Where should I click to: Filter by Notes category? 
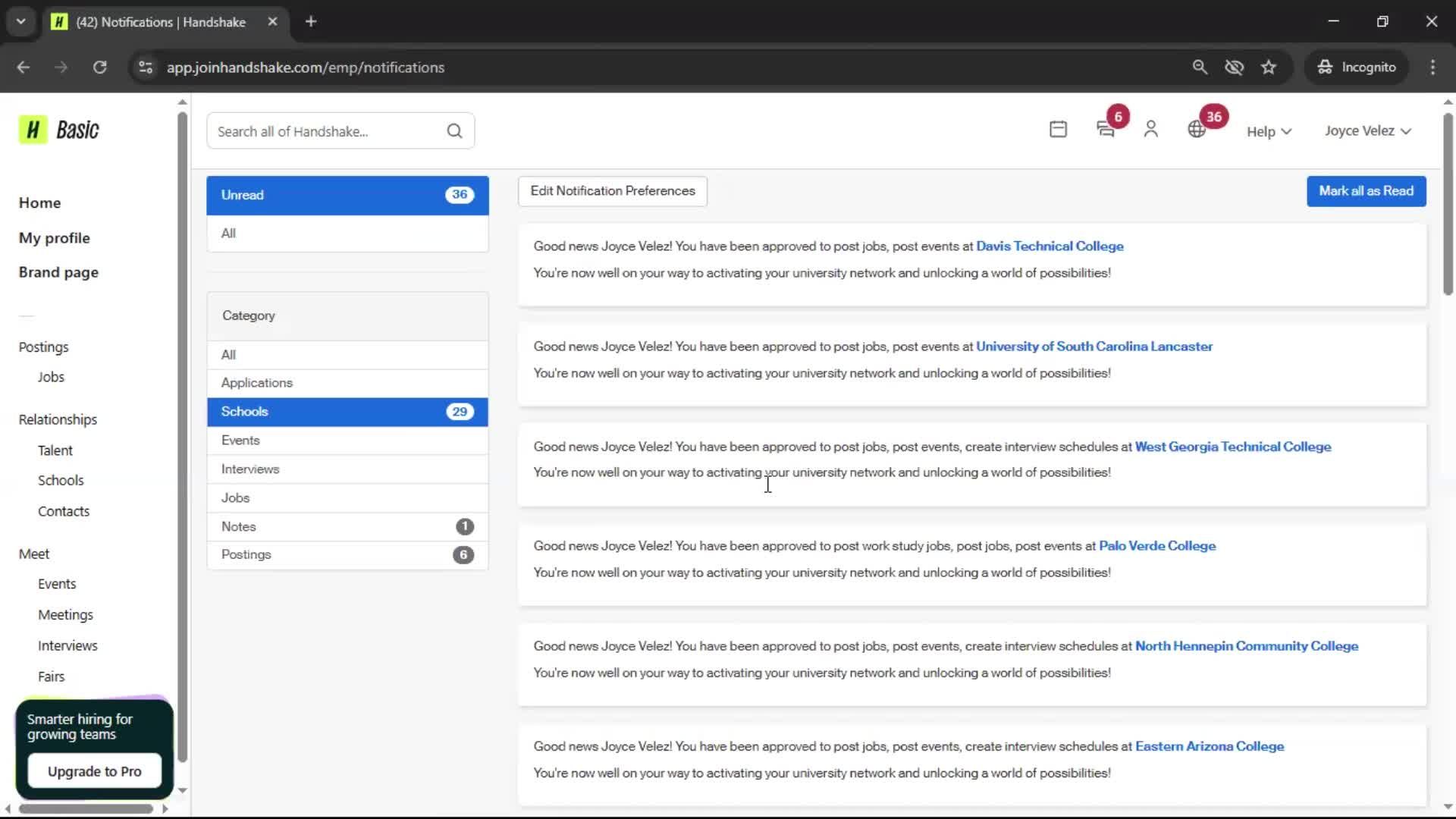(x=347, y=526)
